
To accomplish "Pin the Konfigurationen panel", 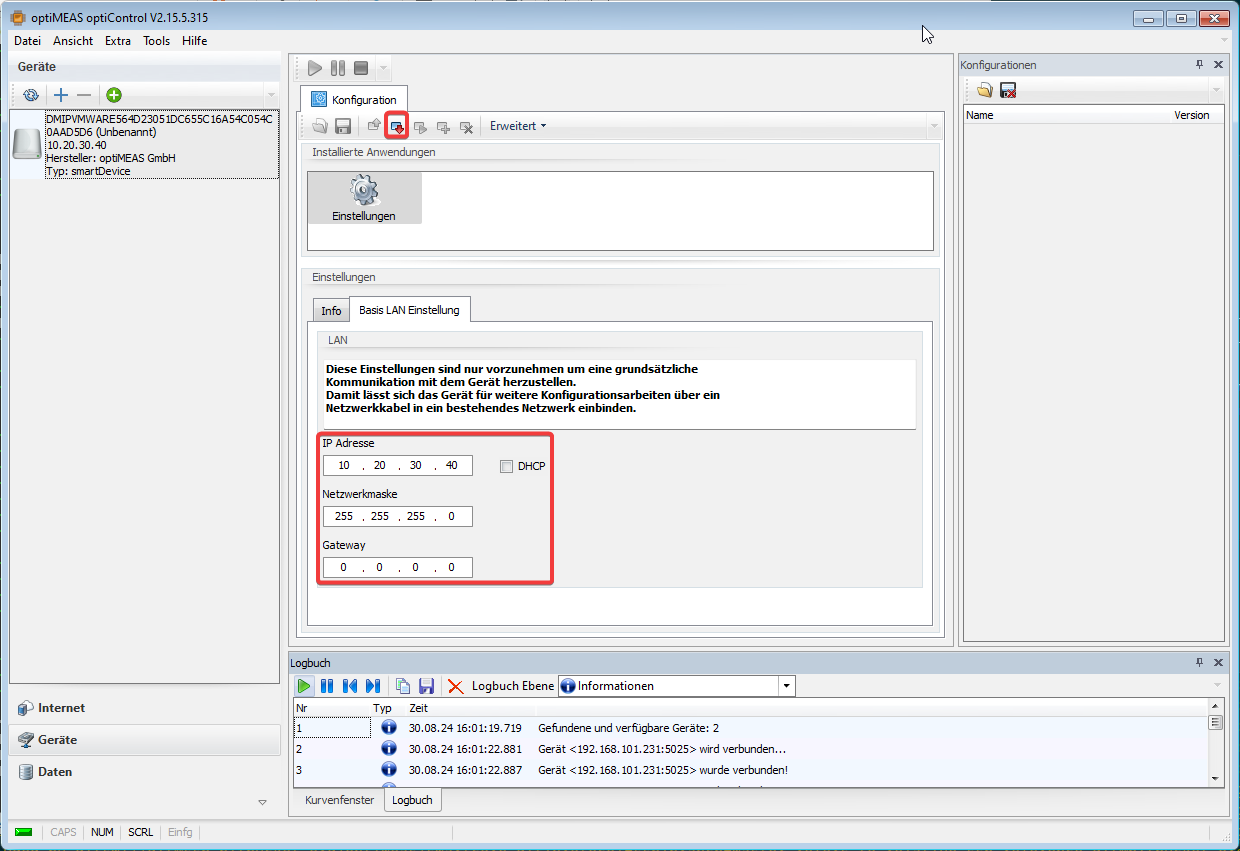I will coord(1200,64).
